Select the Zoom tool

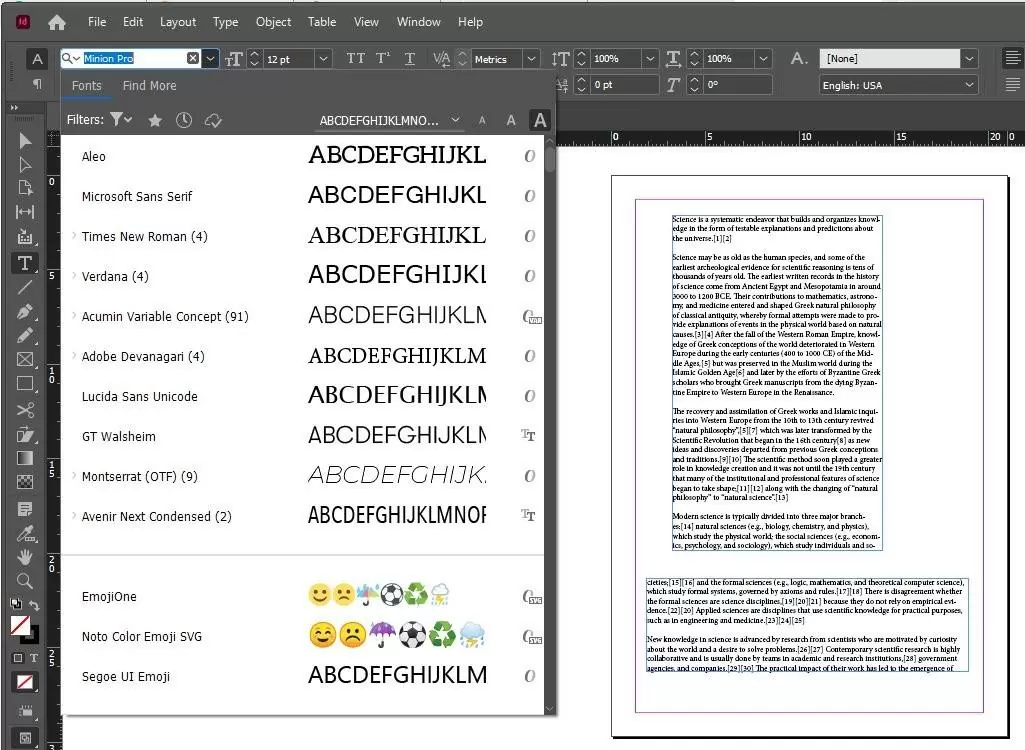[x=25, y=581]
